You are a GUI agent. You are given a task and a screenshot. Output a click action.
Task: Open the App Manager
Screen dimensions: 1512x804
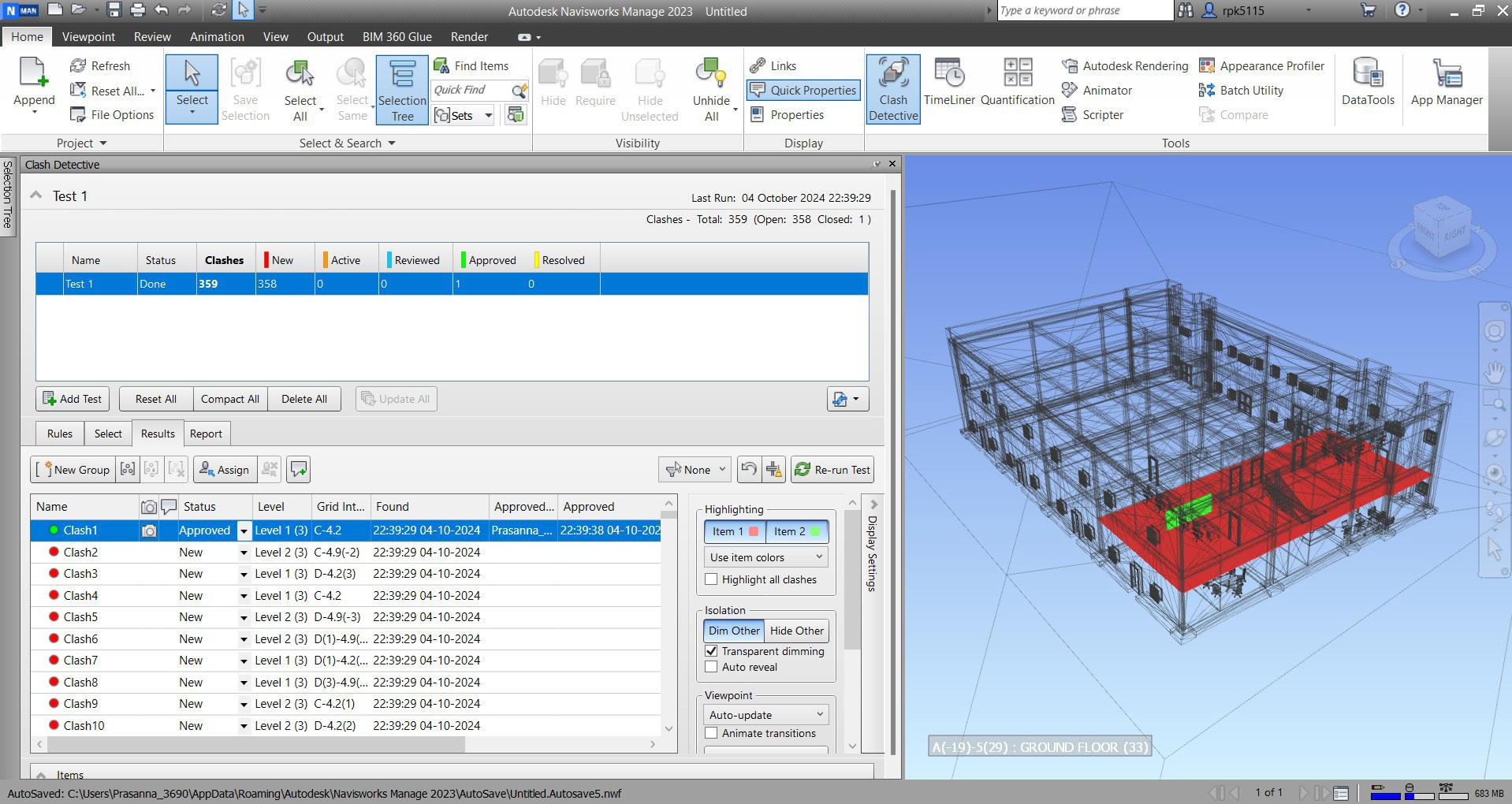[1447, 83]
